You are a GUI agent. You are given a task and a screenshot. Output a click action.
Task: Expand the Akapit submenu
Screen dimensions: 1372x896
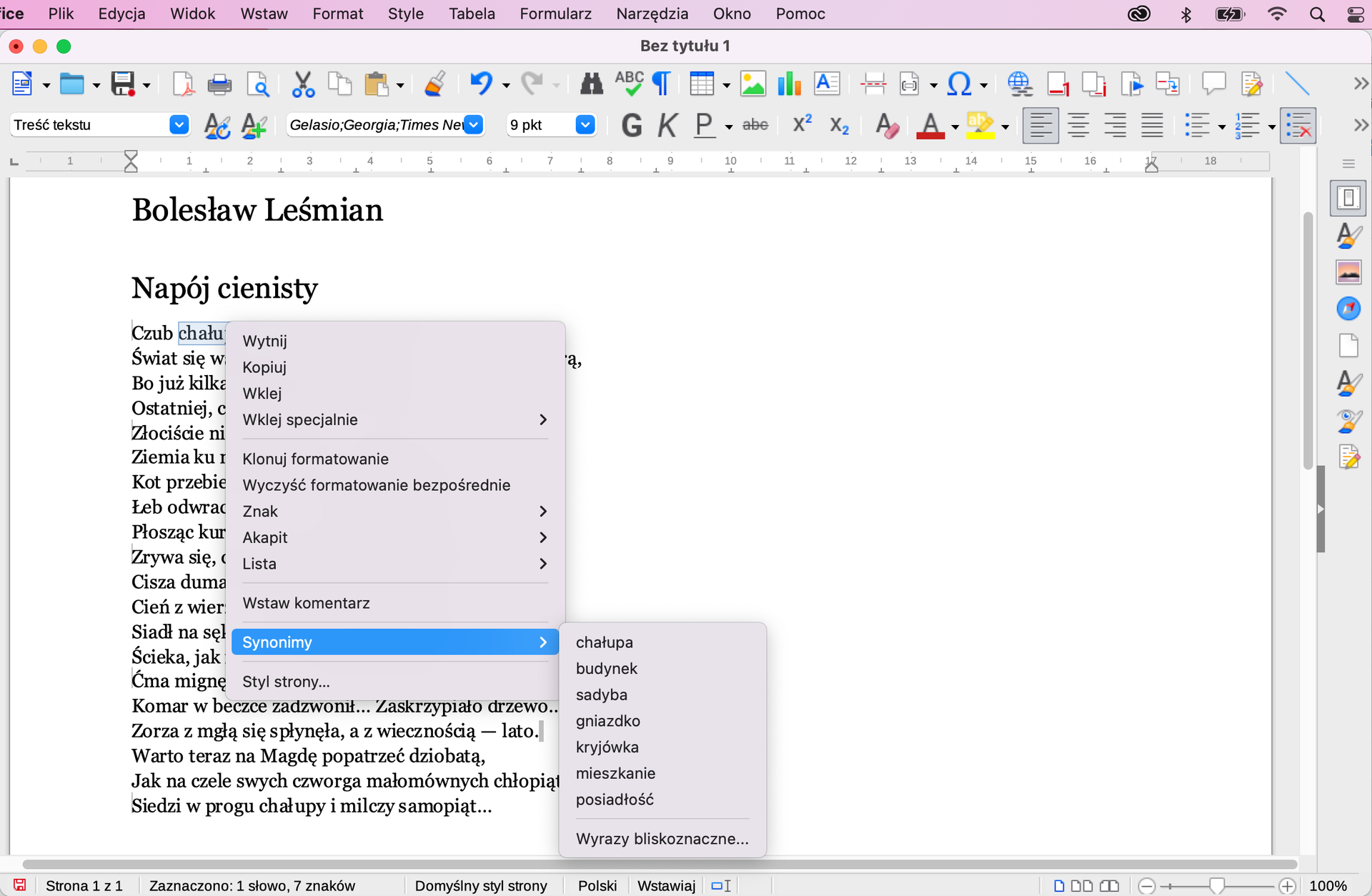click(395, 537)
